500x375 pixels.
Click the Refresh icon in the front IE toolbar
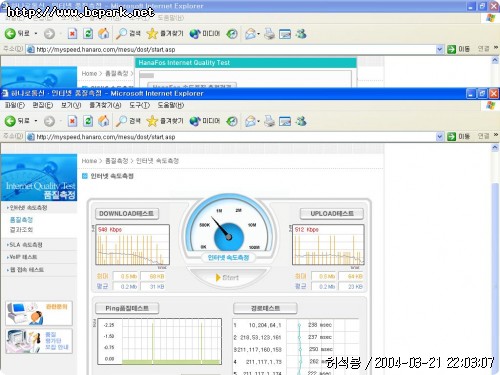coord(88,121)
